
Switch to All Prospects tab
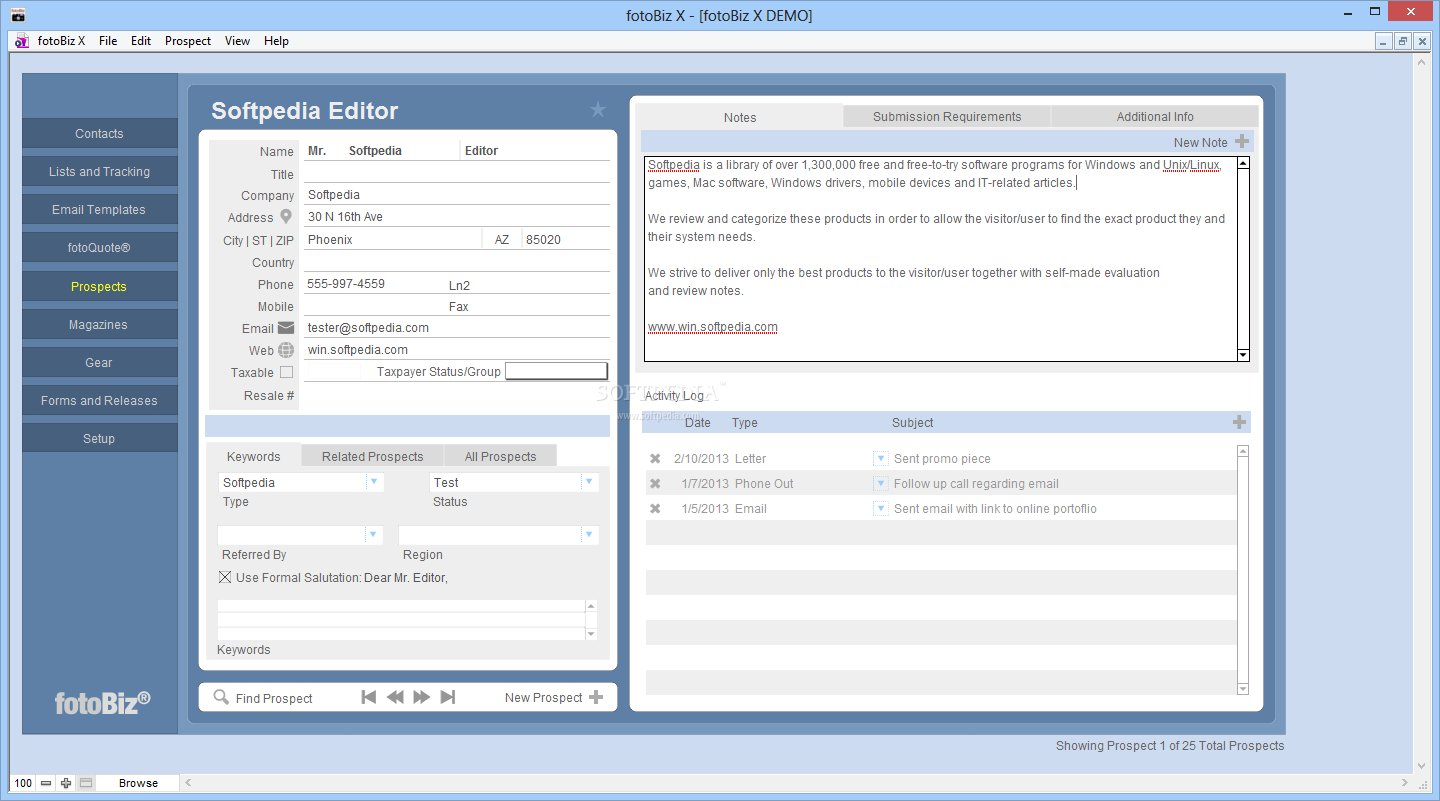[500, 457]
